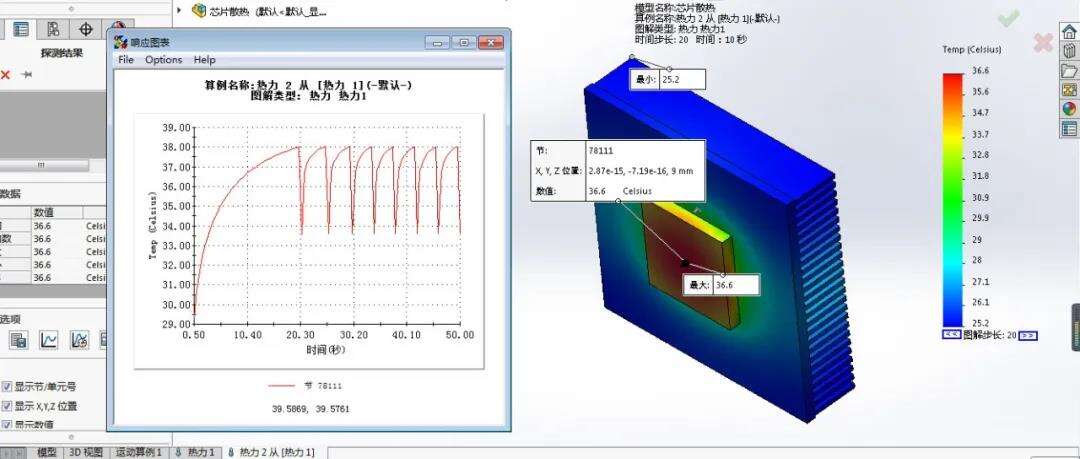The image size is (1080, 459).
Task: Open the View Palette icon in task pane
Action: [x=1069, y=90]
